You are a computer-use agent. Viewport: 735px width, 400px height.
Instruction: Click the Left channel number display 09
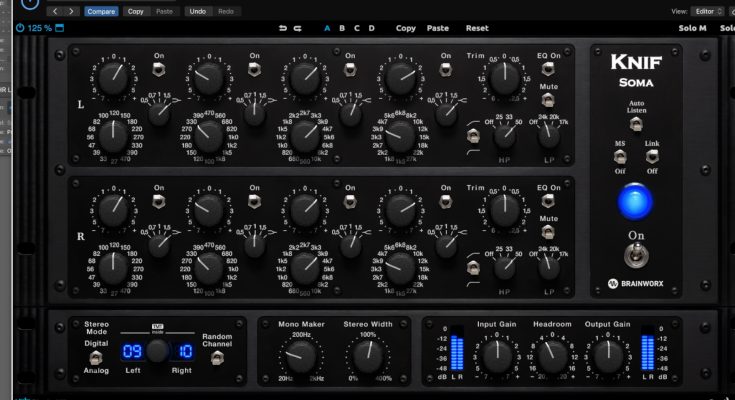[x=132, y=352]
